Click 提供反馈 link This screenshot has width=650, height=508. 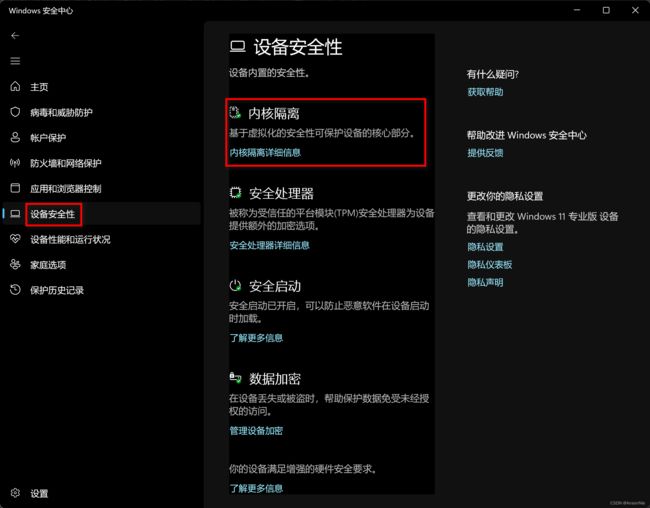(x=485, y=153)
